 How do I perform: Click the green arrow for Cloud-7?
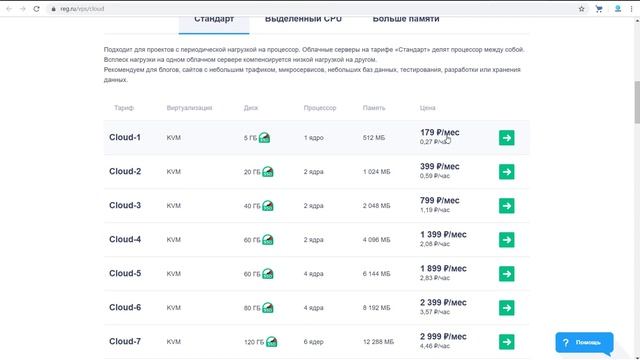507,342
